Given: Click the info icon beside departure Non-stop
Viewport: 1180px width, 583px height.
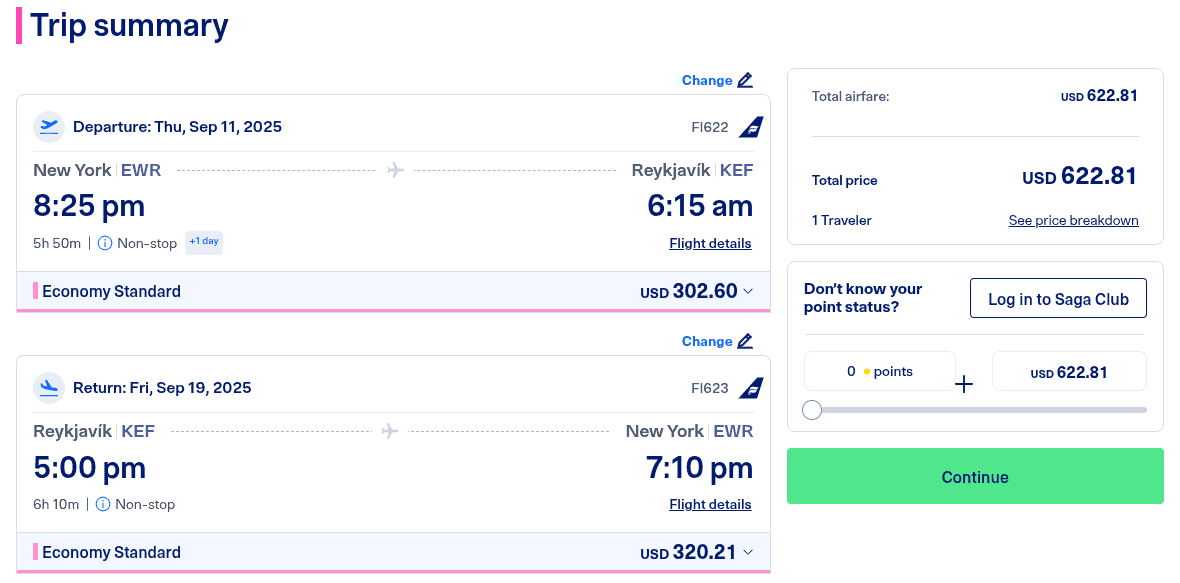Looking at the screenshot, I should pyautogui.click(x=105, y=243).
